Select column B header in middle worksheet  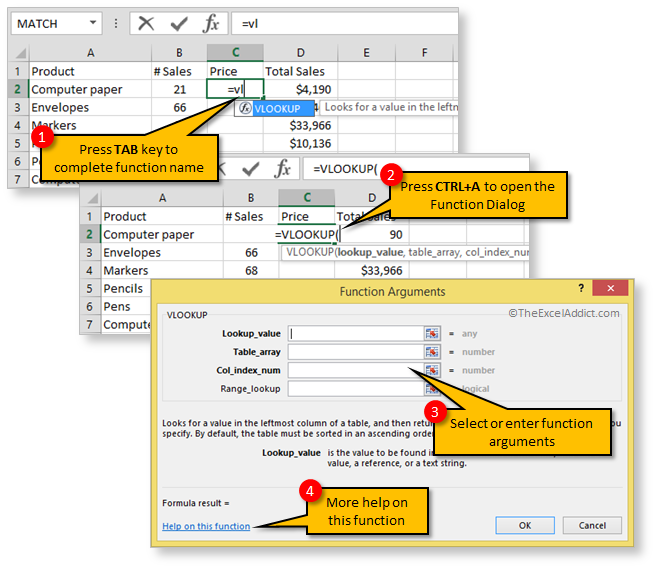pos(251,198)
